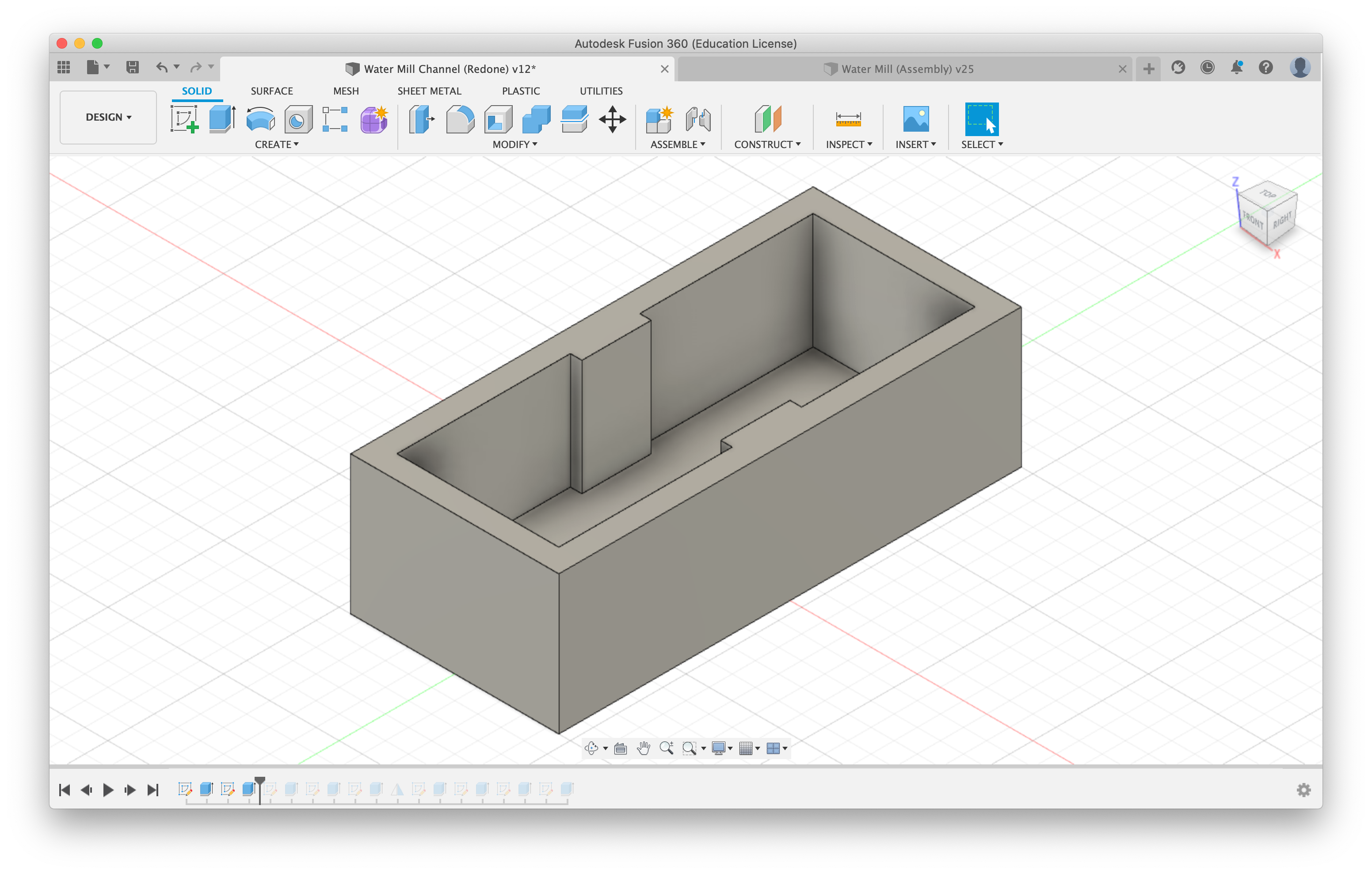
Task: Click the Joint icon in Assemble
Action: pyautogui.click(x=698, y=119)
